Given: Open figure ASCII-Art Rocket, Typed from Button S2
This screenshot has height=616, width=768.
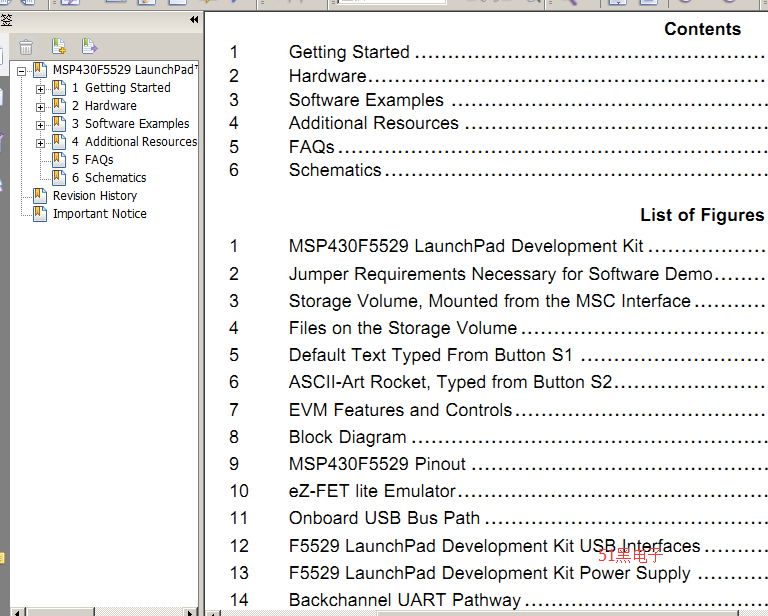Looking at the screenshot, I should click(450, 382).
